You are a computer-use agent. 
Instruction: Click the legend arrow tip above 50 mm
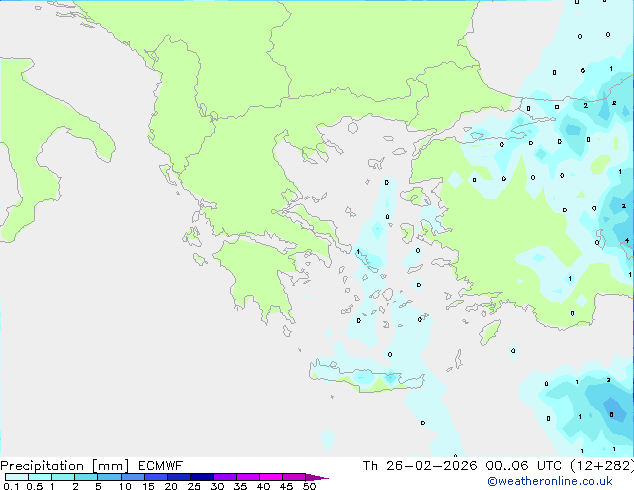[317, 477]
